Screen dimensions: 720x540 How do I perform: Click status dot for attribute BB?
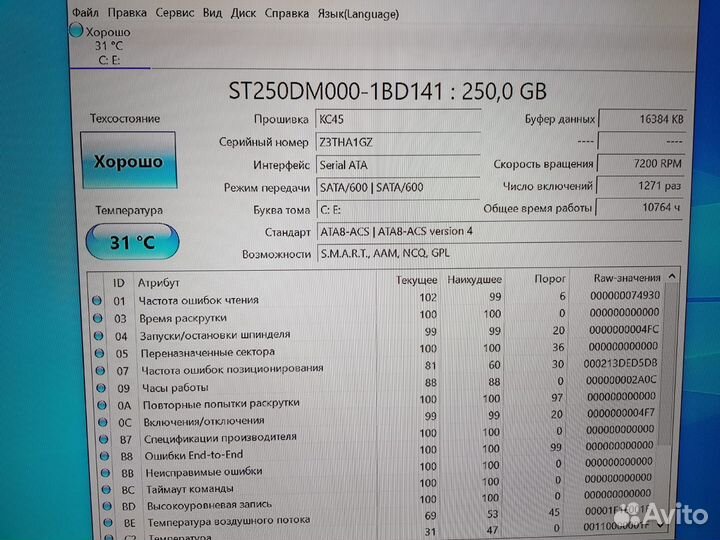pos(106,472)
